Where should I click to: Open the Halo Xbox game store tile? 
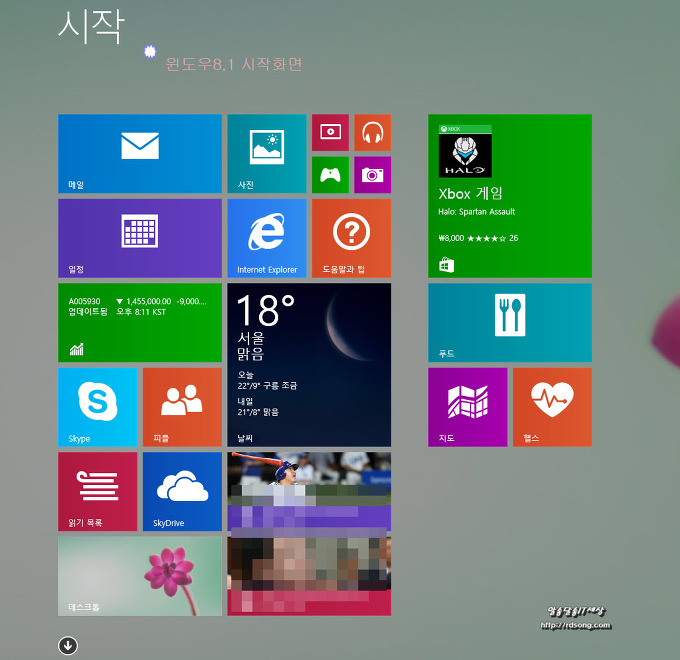(x=510, y=196)
